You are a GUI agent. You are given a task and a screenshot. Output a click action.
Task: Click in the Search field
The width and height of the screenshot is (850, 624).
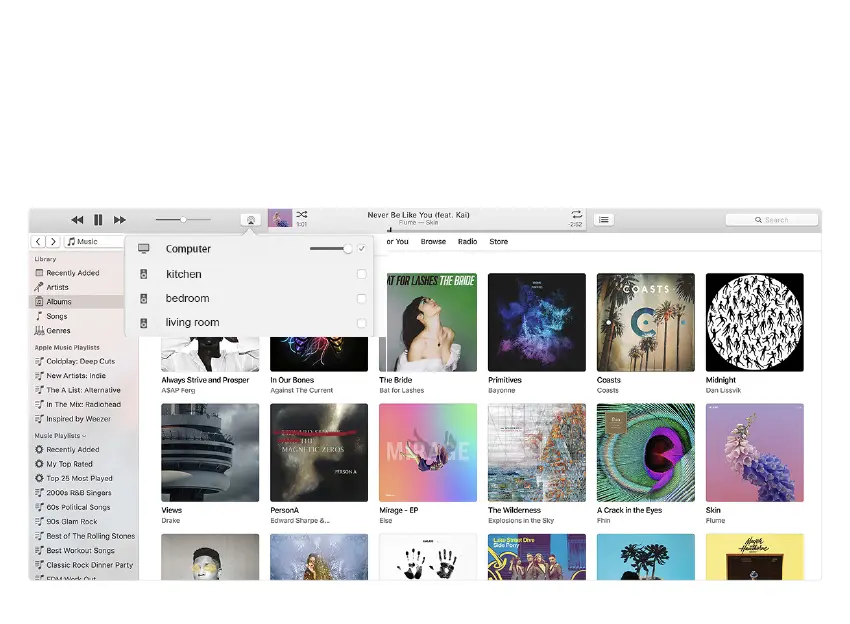(x=771, y=220)
